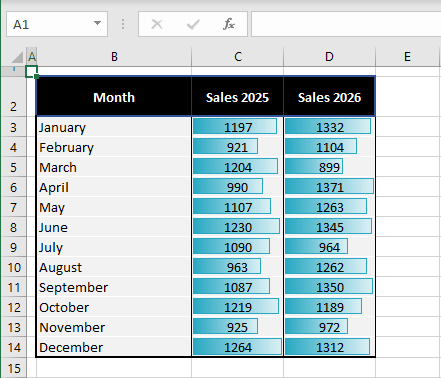
Task: Select the April cell
Action: 114,187
